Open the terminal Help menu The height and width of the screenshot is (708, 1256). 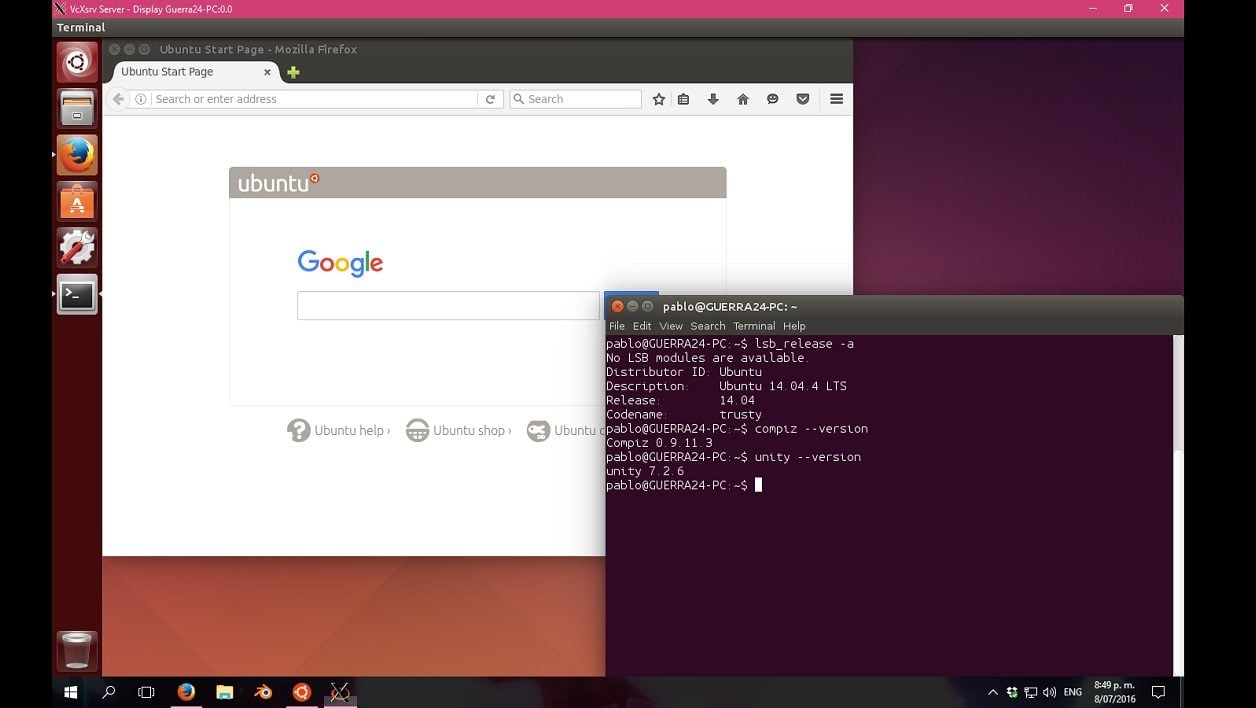point(794,326)
